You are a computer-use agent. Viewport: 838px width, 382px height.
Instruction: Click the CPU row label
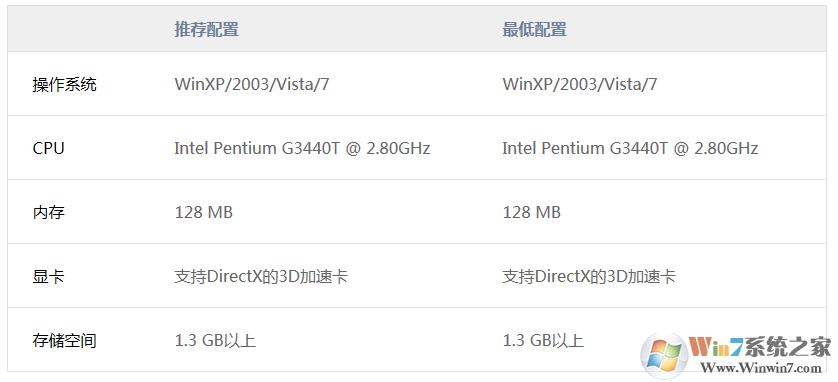point(49,148)
